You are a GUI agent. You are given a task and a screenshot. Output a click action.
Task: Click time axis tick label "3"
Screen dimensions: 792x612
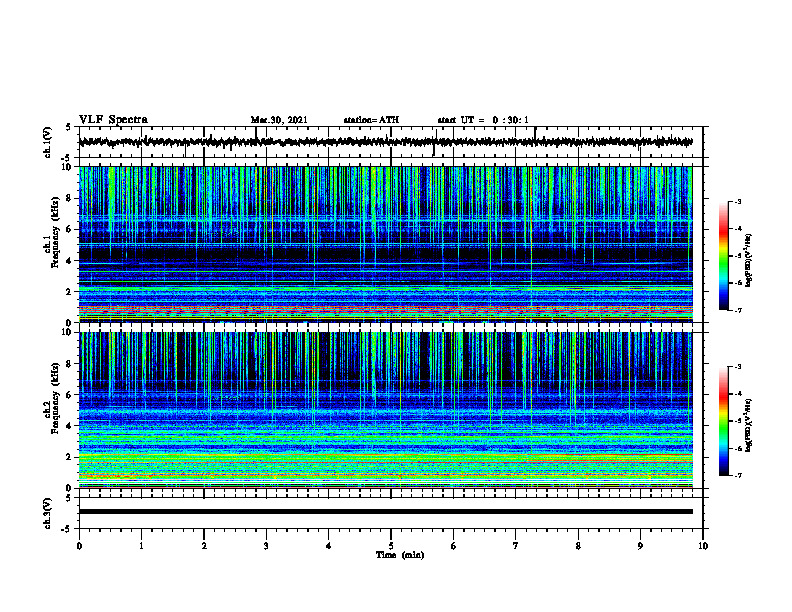(x=266, y=546)
